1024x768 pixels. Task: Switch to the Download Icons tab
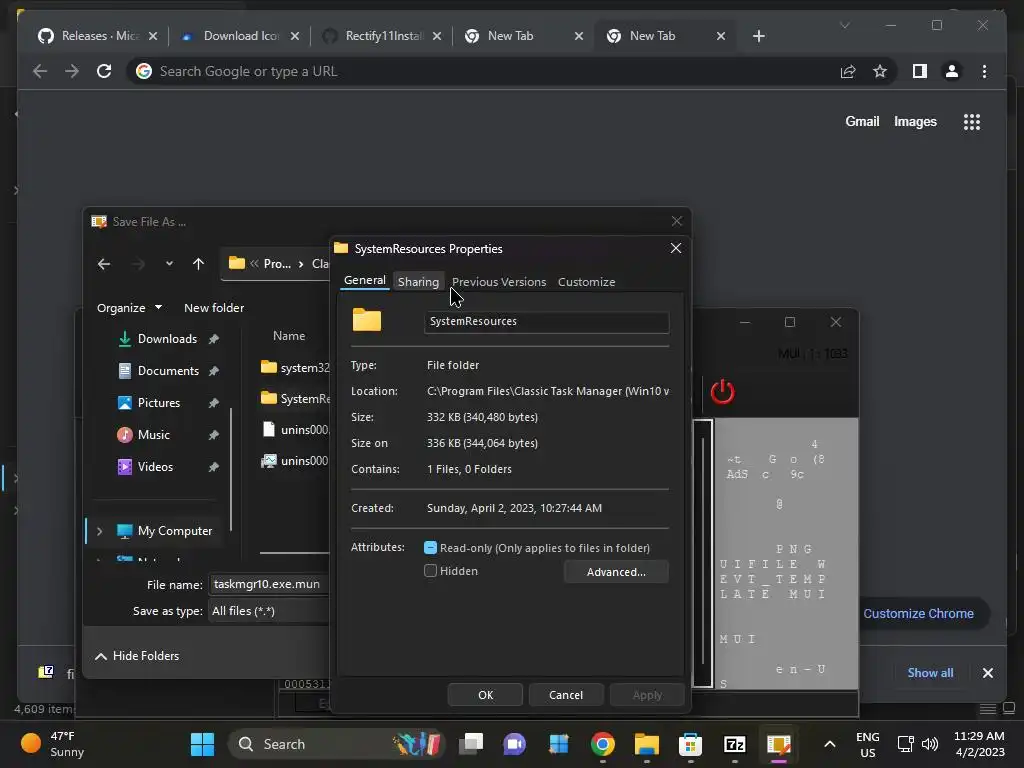click(x=240, y=36)
